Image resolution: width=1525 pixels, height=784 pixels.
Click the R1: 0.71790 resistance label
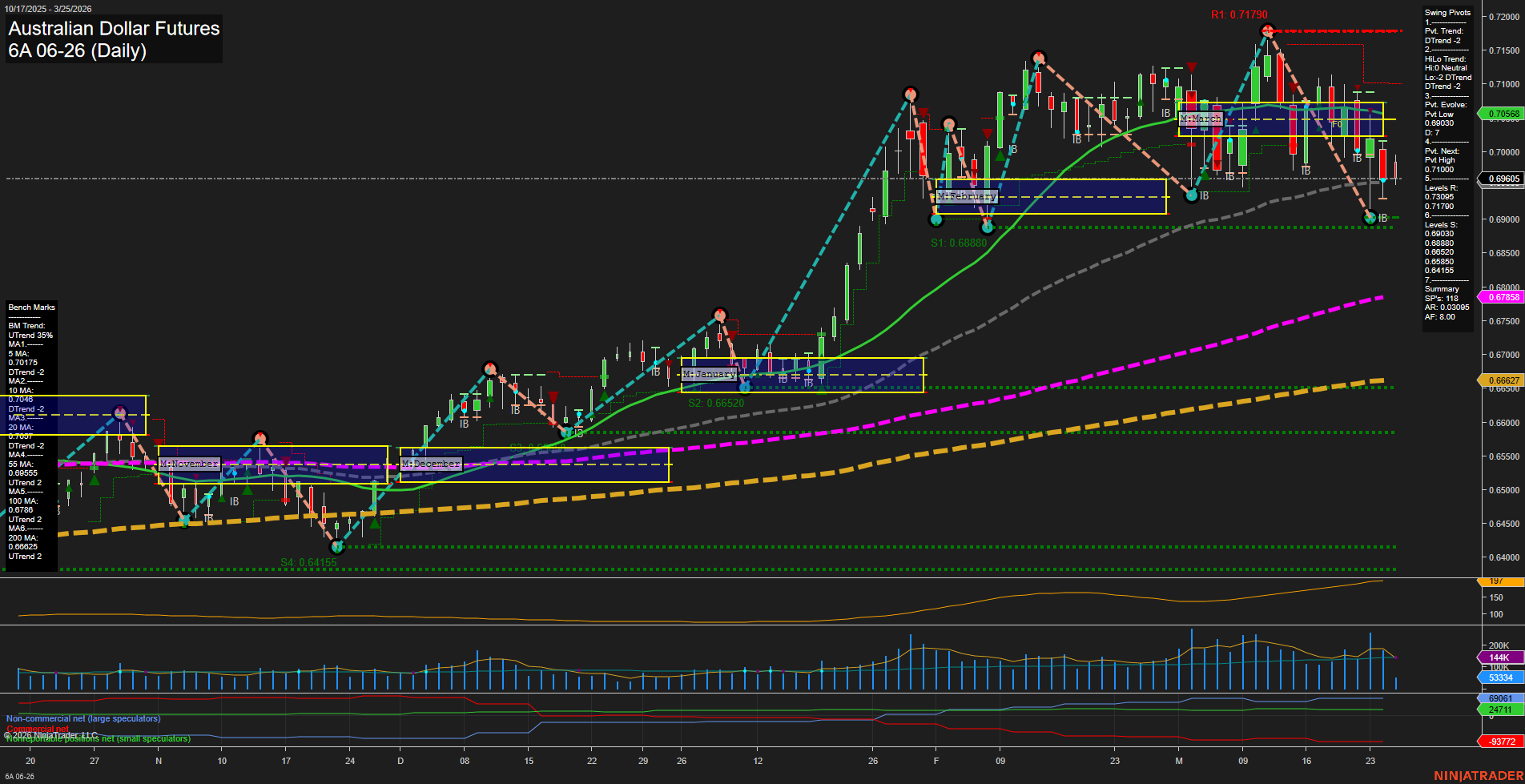pyautogui.click(x=1239, y=14)
